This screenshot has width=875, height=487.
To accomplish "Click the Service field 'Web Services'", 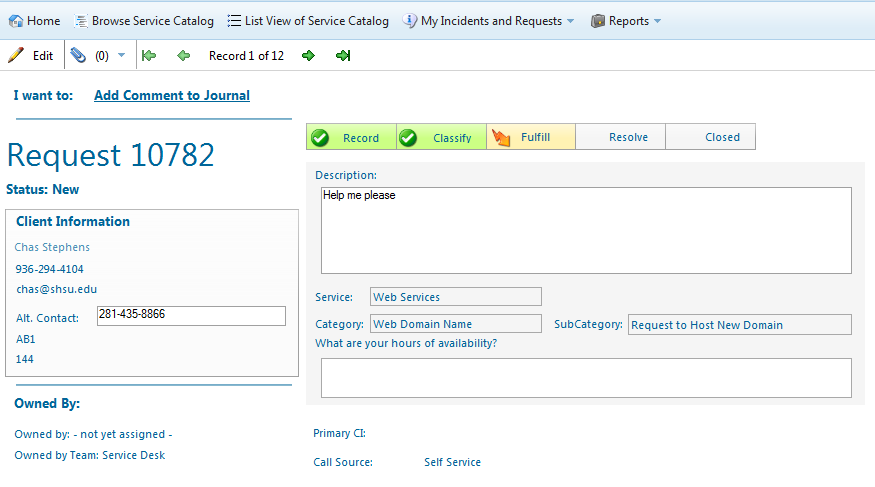I will 456,297.
